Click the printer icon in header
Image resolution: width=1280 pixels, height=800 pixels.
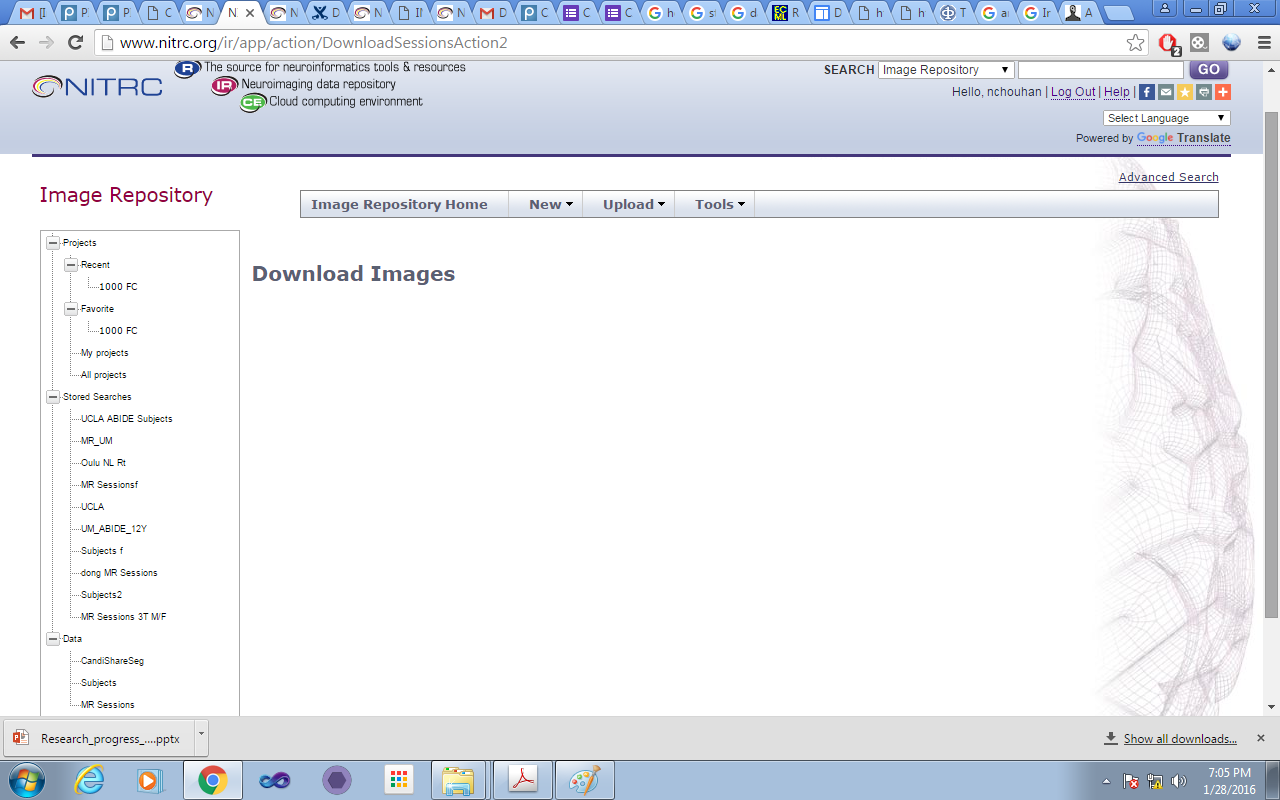tap(1204, 92)
